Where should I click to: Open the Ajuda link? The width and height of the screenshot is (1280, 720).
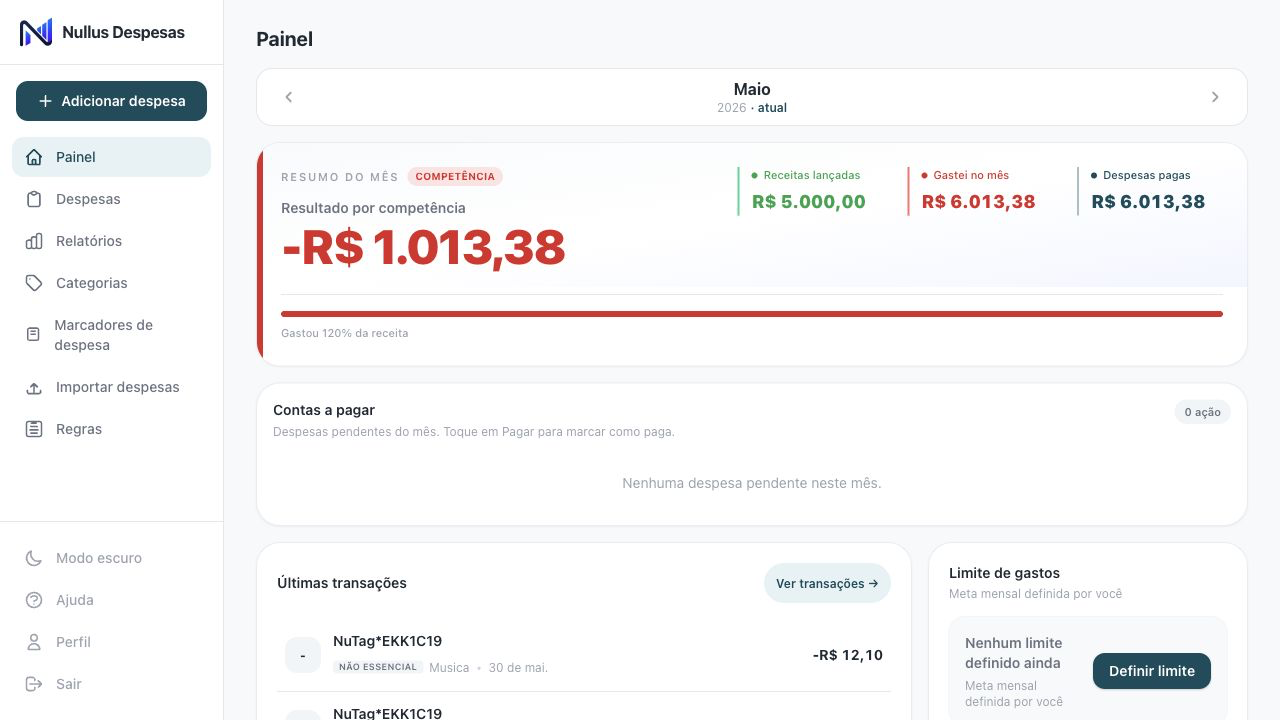[111, 600]
